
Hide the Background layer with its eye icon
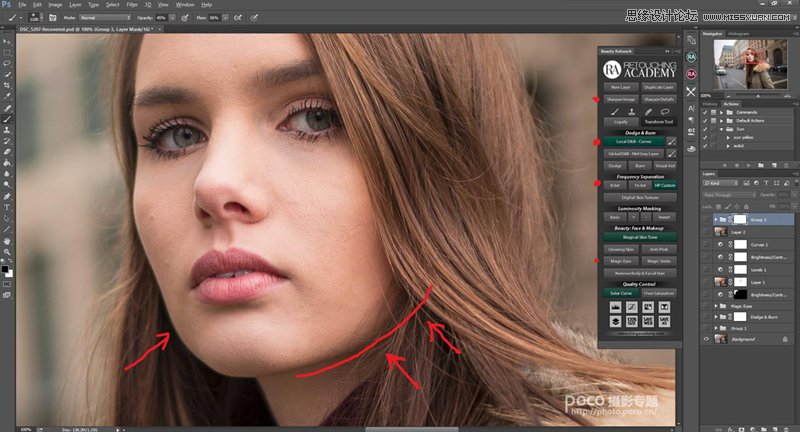pos(707,339)
